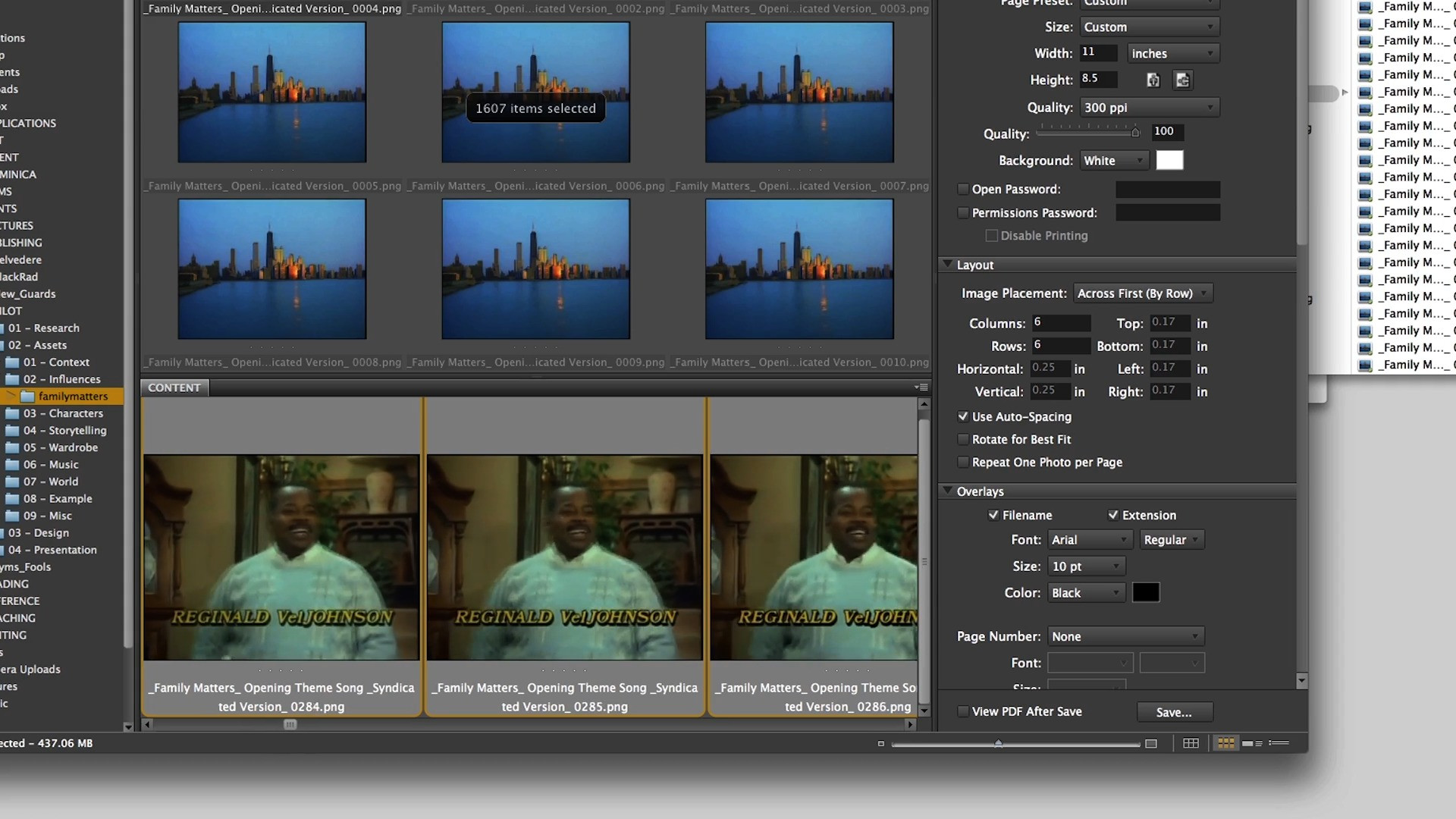The width and height of the screenshot is (1456, 819).
Task: Select the familymatters folder icon
Action: (x=27, y=397)
